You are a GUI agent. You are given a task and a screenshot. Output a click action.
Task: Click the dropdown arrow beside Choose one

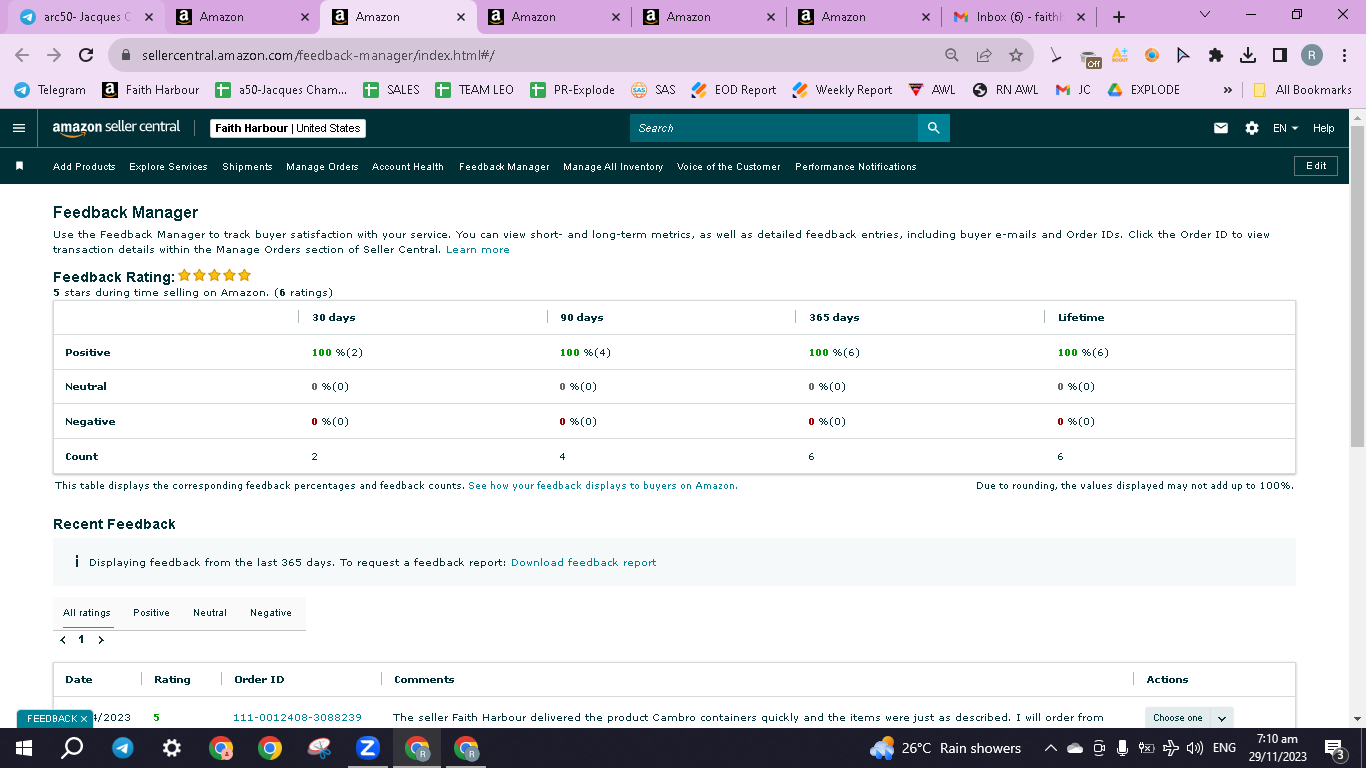(x=1222, y=718)
